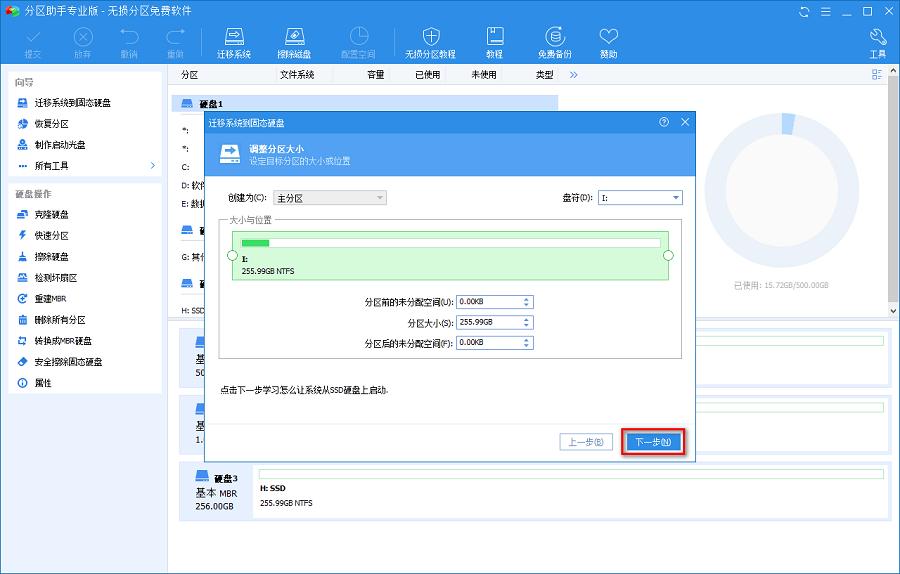Click the partition list scrollbar down arrow
The height and width of the screenshot is (574, 900).
click(893, 311)
